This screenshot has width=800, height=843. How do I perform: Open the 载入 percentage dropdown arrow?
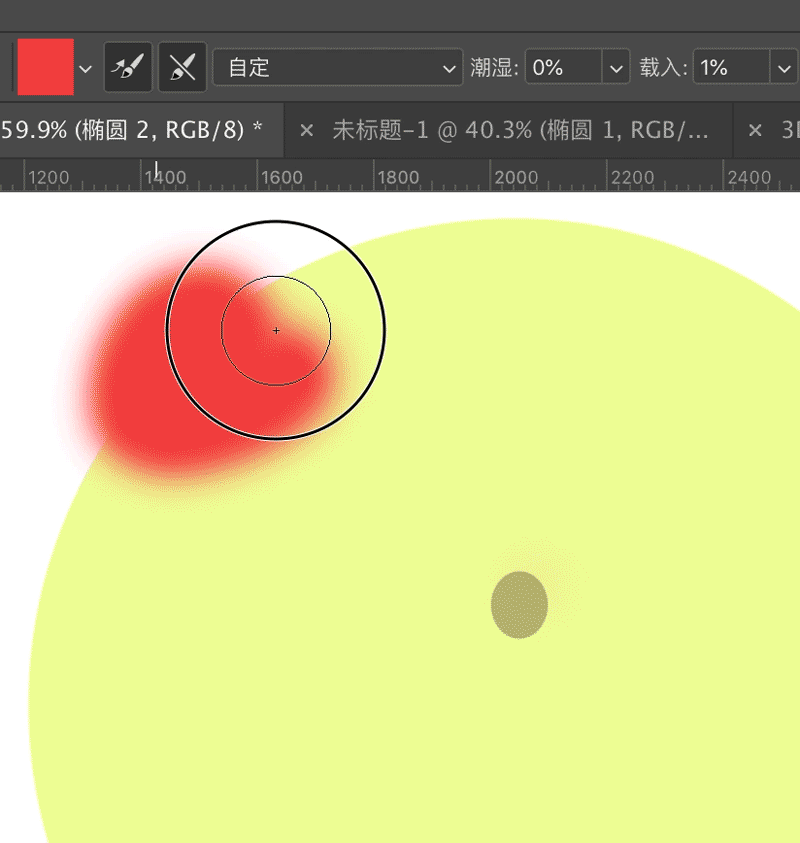(784, 68)
